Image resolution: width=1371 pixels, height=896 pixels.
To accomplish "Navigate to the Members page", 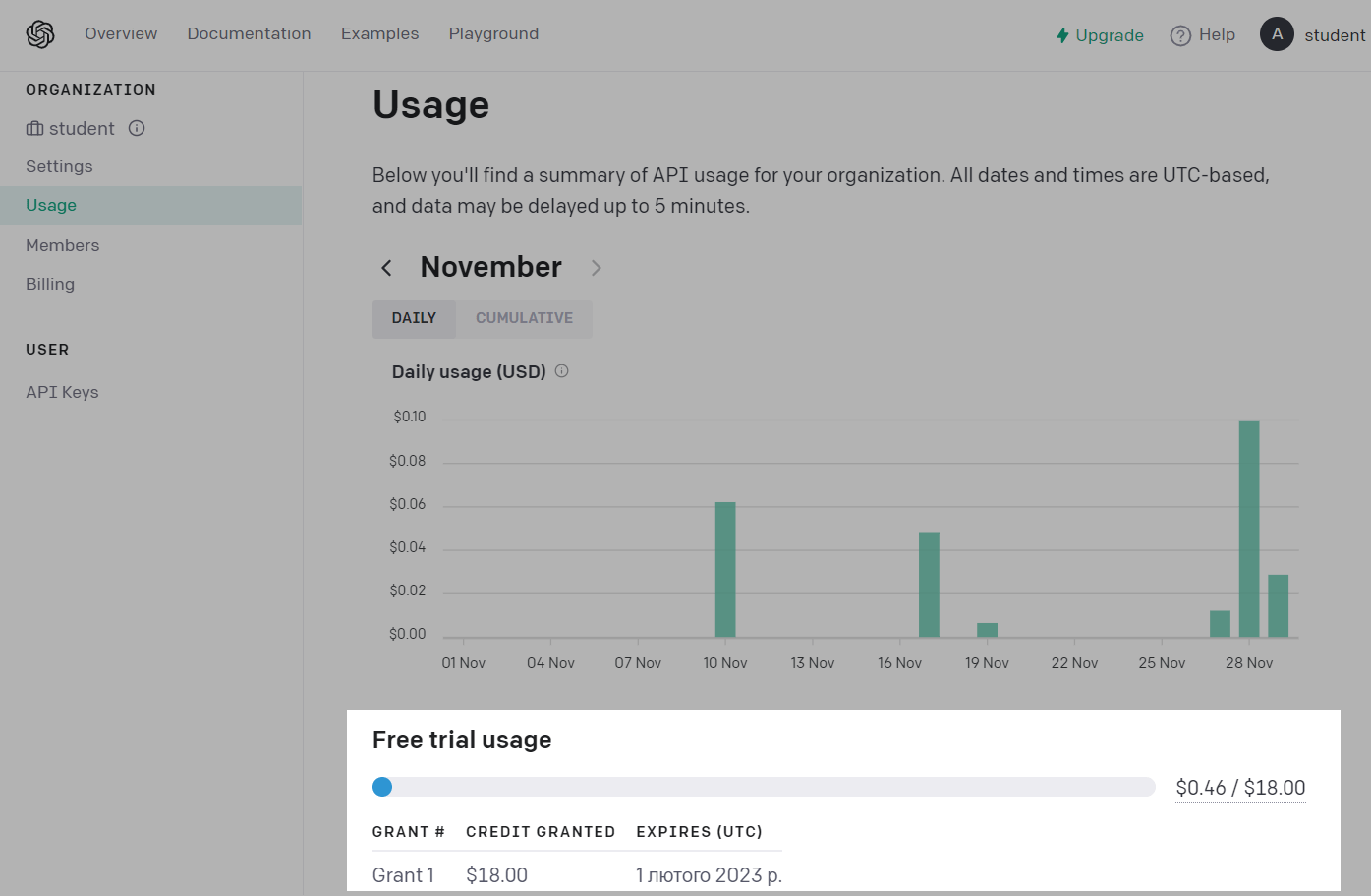I will coord(62,245).
